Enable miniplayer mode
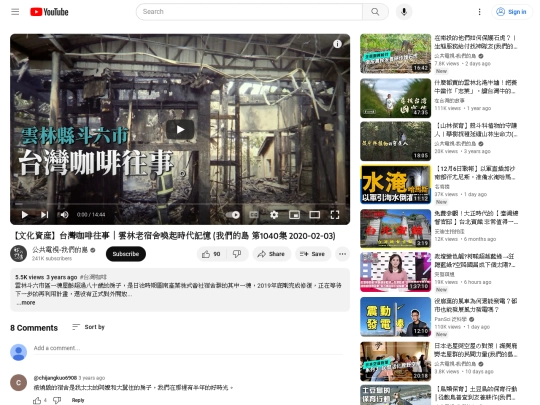The width and height of the screenshot is (540, 405). (x=294, y=215)
